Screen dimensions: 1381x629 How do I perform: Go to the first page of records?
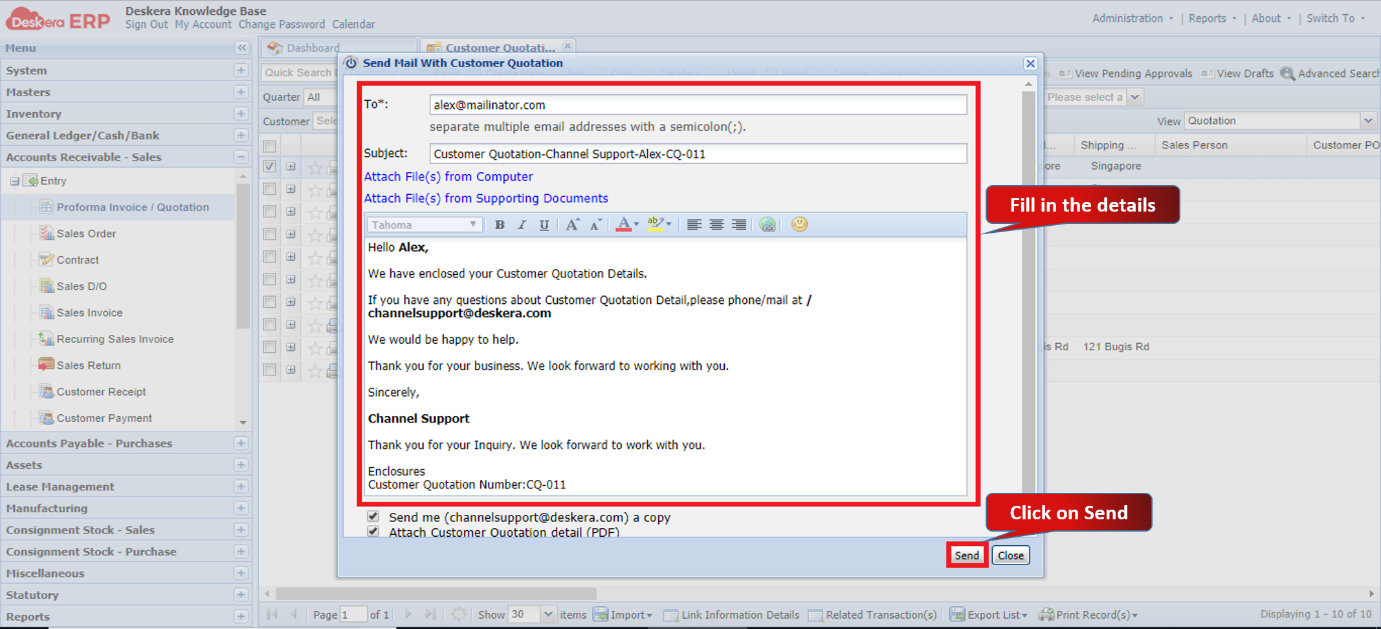pos(272,614)
